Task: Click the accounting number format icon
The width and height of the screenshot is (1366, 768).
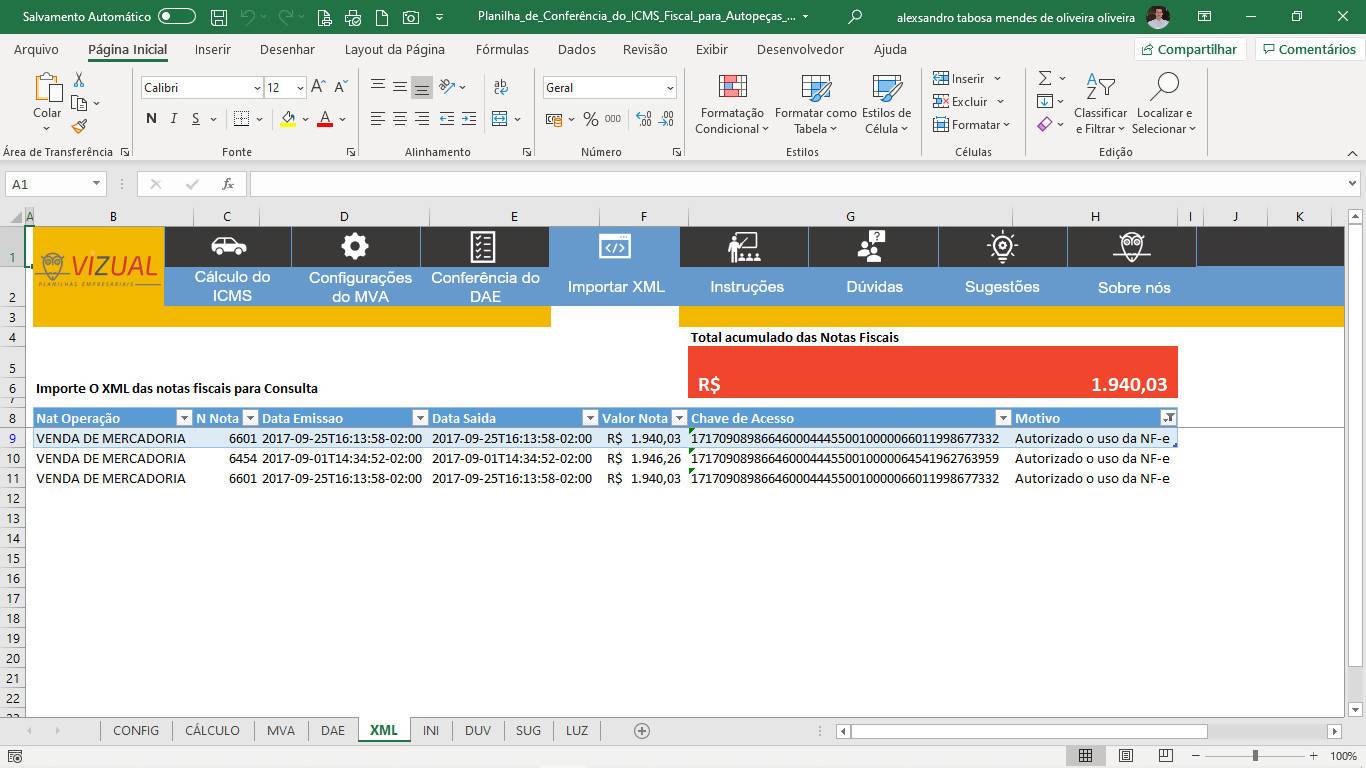Action: coord(554,118)
